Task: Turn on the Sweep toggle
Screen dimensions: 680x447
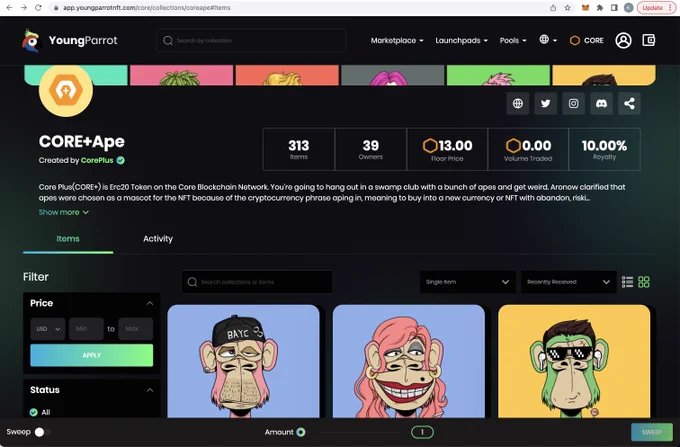Action: [x=42, y=432]
